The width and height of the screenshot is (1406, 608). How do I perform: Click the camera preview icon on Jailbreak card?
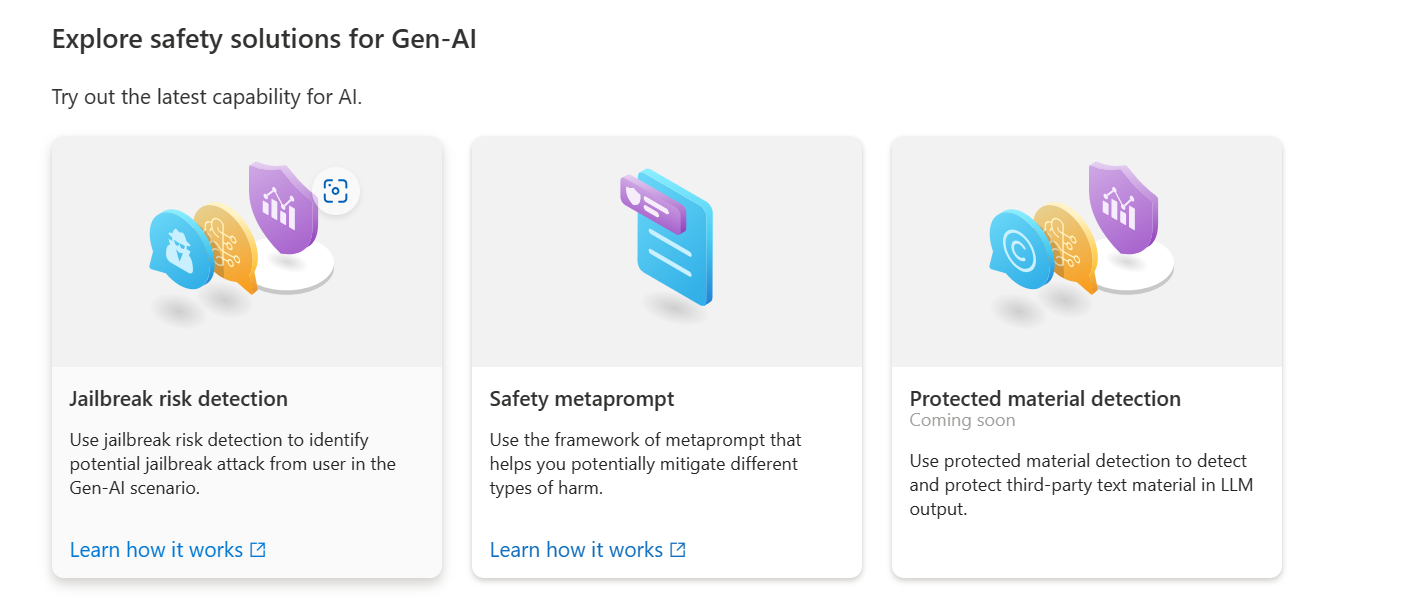pyautogui.click(x=336, y=190)
